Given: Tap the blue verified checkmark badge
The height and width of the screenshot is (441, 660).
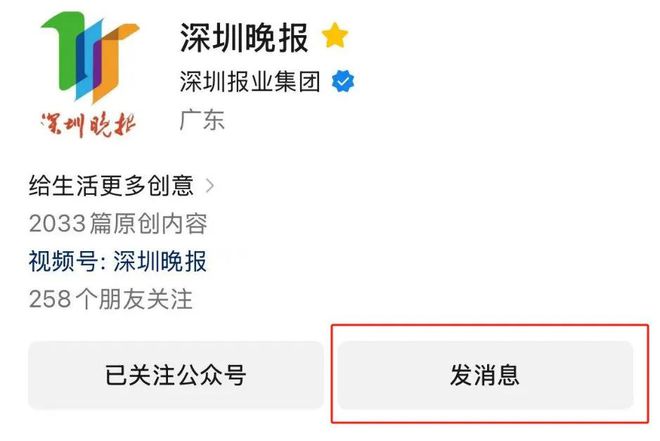Looking at the screenshot, I should click(343, 81).
